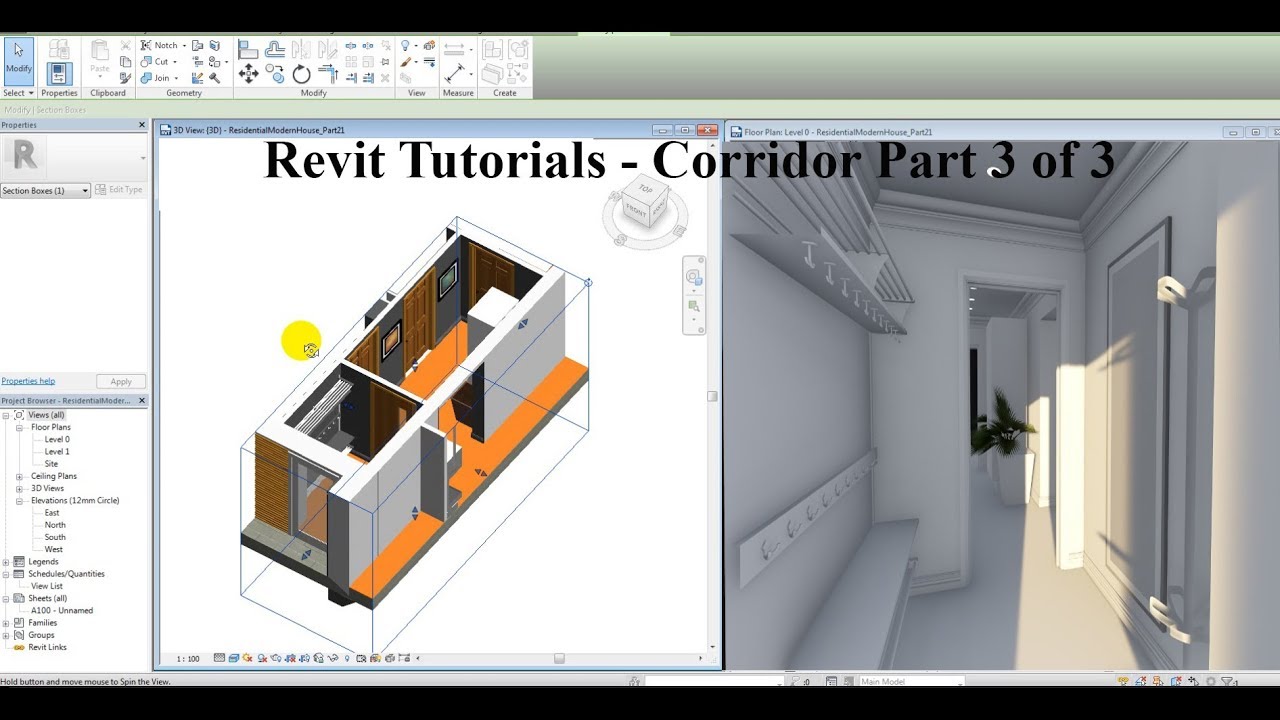Select the View List schedule
This screenshot has width=1280, height=720.
(47, 586)
